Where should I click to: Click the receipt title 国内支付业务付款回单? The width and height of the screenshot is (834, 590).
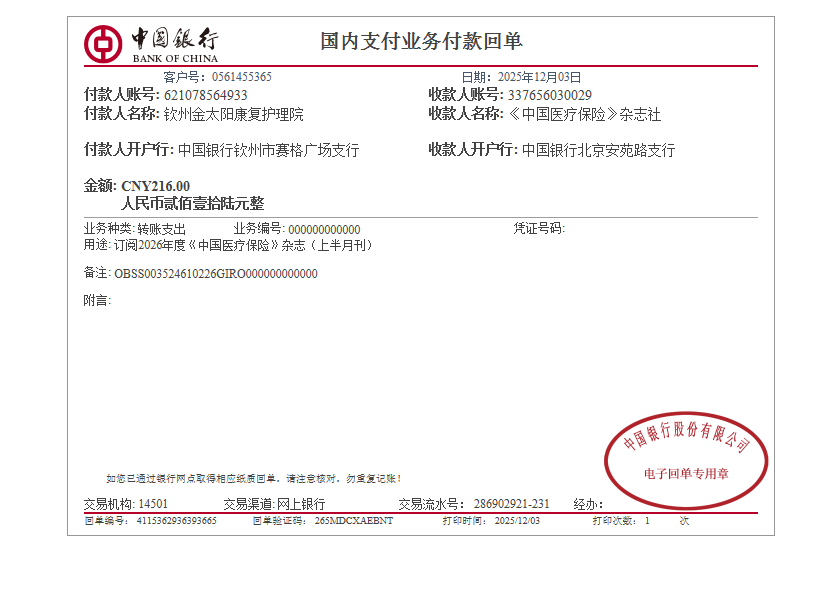421,42
